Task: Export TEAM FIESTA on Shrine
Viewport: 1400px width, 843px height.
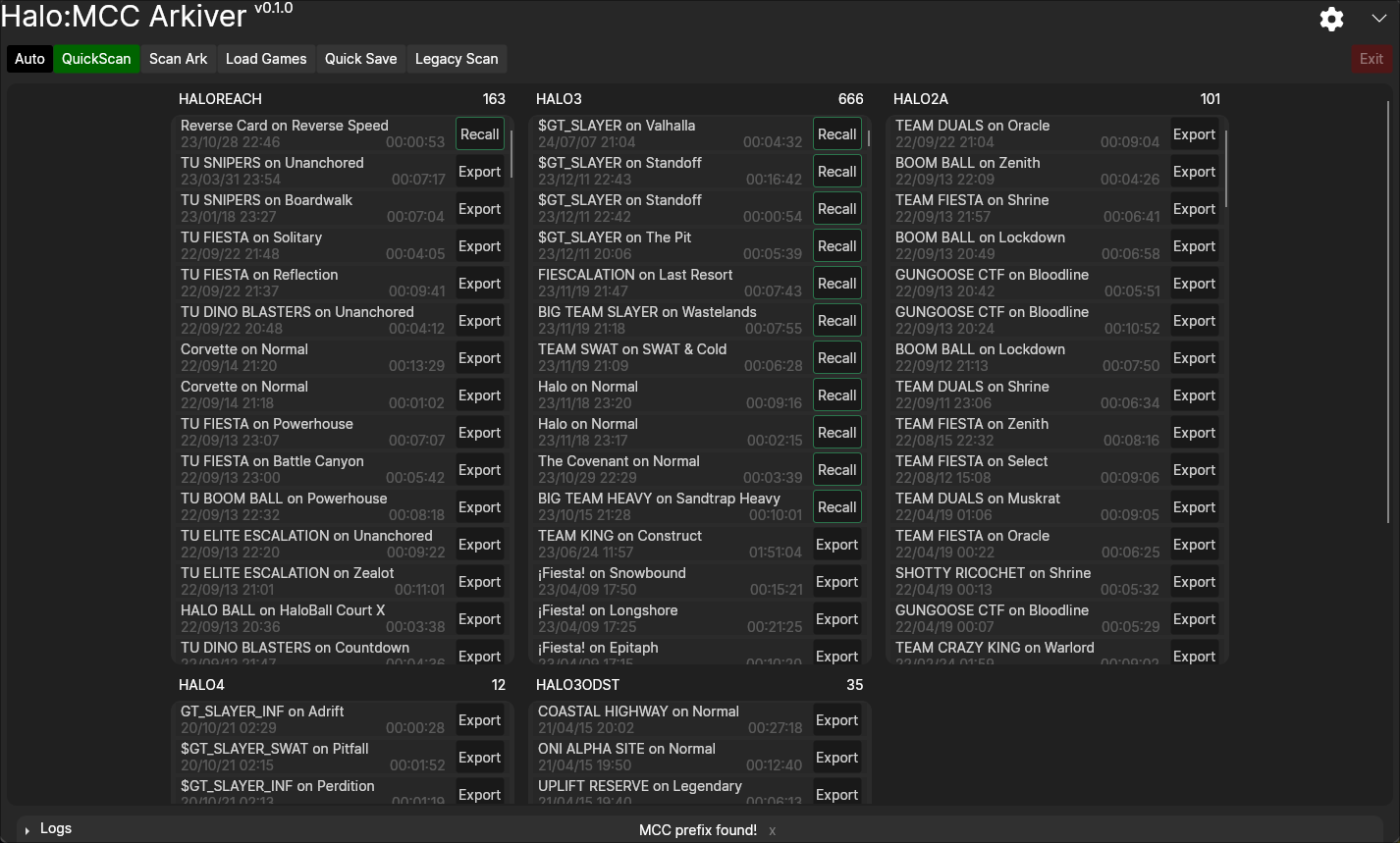Action: (1195, 209)
